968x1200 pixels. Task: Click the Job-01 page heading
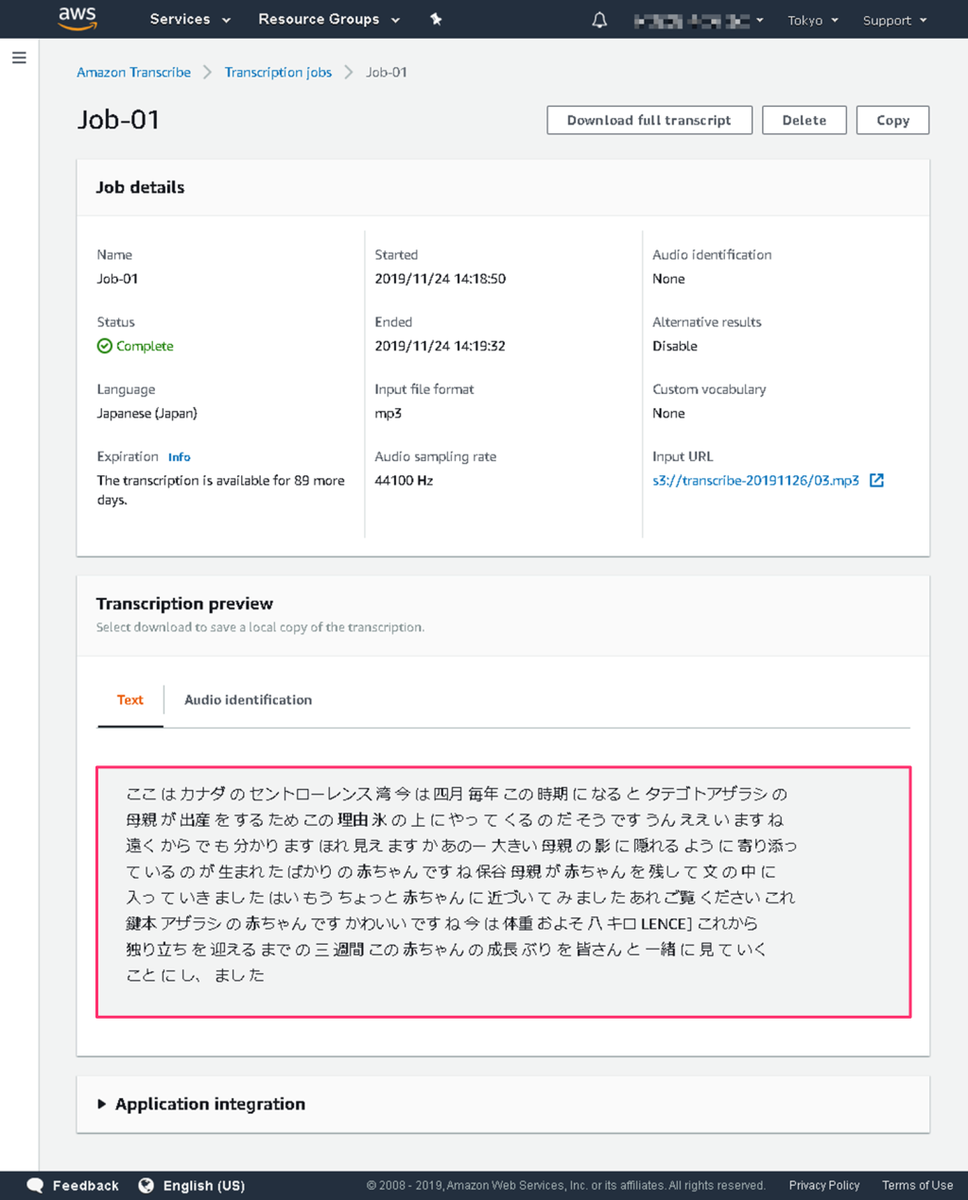(x=119, y=120)
